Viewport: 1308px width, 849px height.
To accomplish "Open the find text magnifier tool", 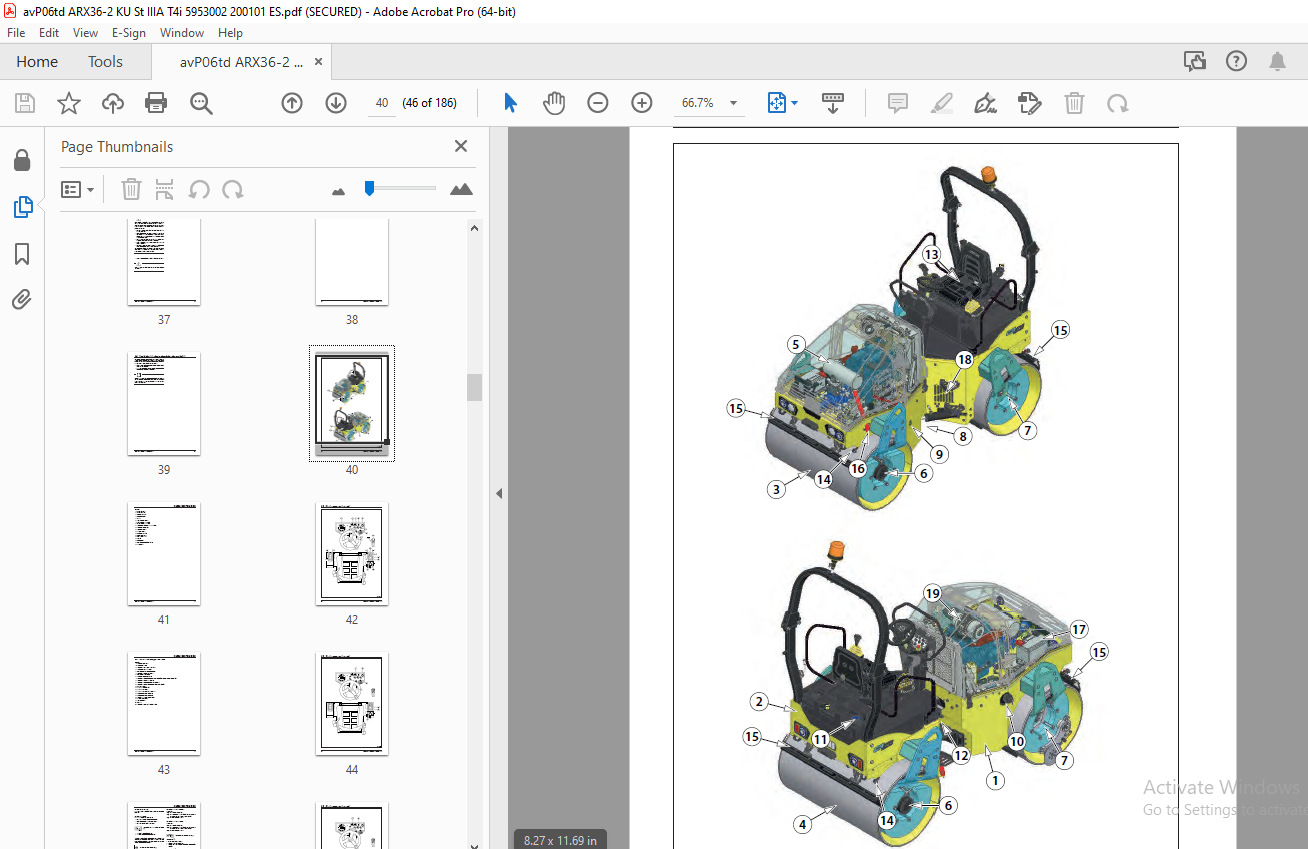I will click(x=201, y=103).
